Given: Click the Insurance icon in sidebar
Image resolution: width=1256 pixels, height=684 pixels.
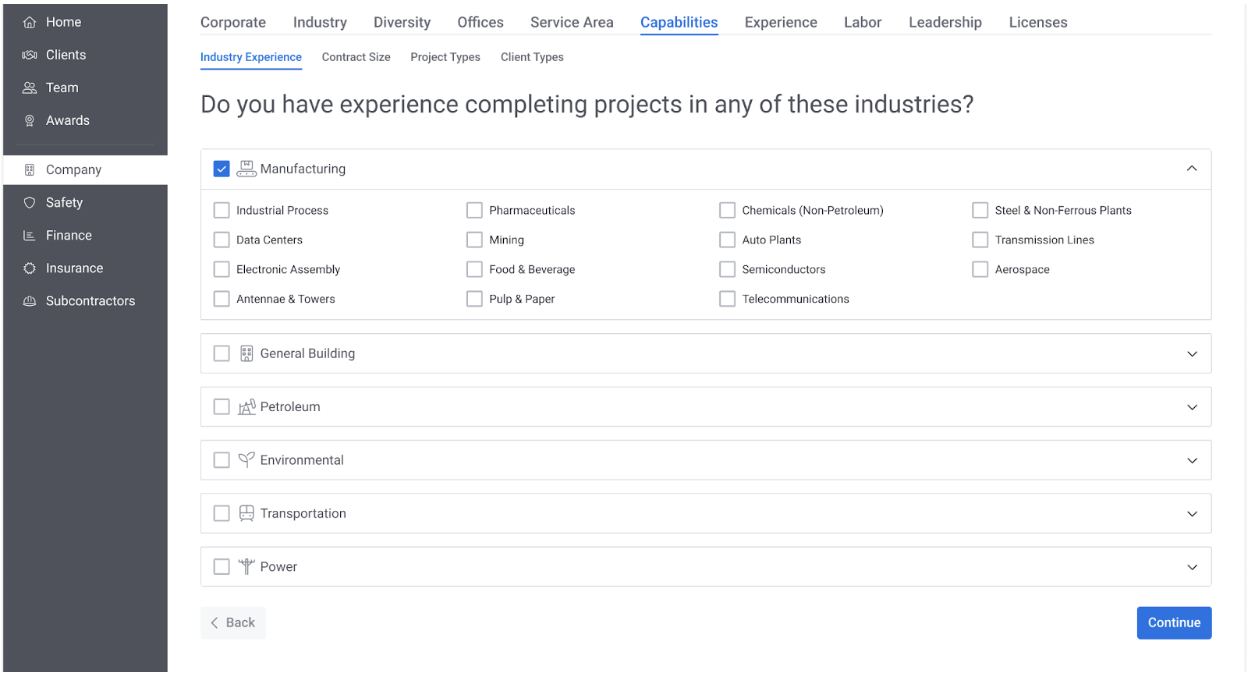Looking at the screenshot, I should click(29, 269).
